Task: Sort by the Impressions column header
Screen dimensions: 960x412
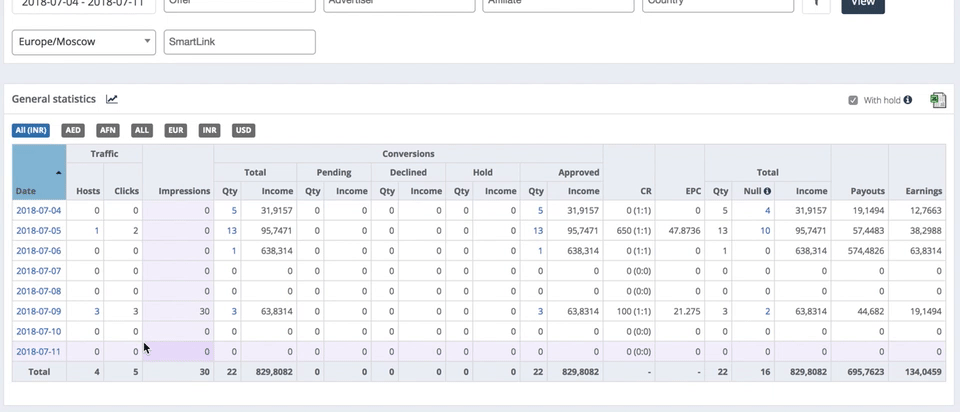Action: pyautogui.click(x=184, y=191)
